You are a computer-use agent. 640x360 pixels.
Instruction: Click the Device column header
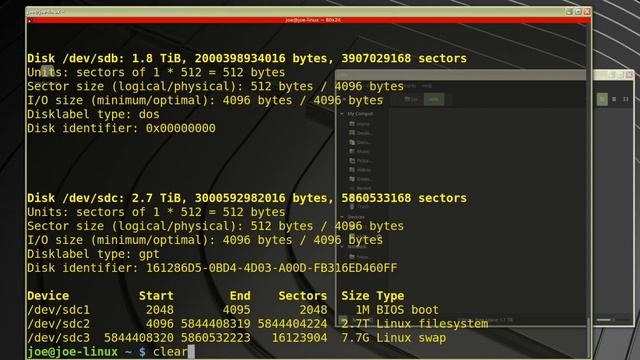pos(48,296)
